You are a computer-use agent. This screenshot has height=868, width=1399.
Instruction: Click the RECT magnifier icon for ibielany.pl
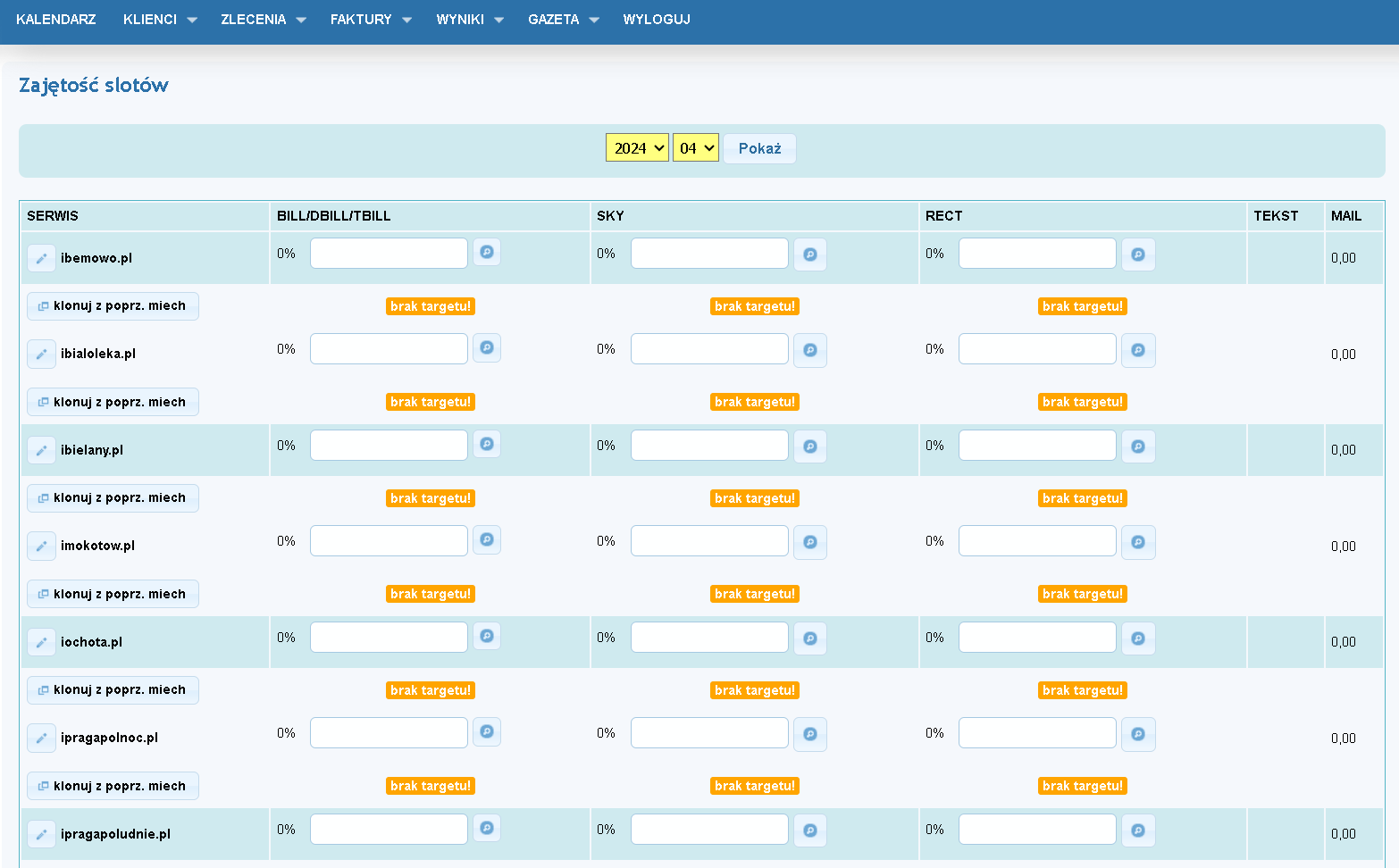(1137, 447)
